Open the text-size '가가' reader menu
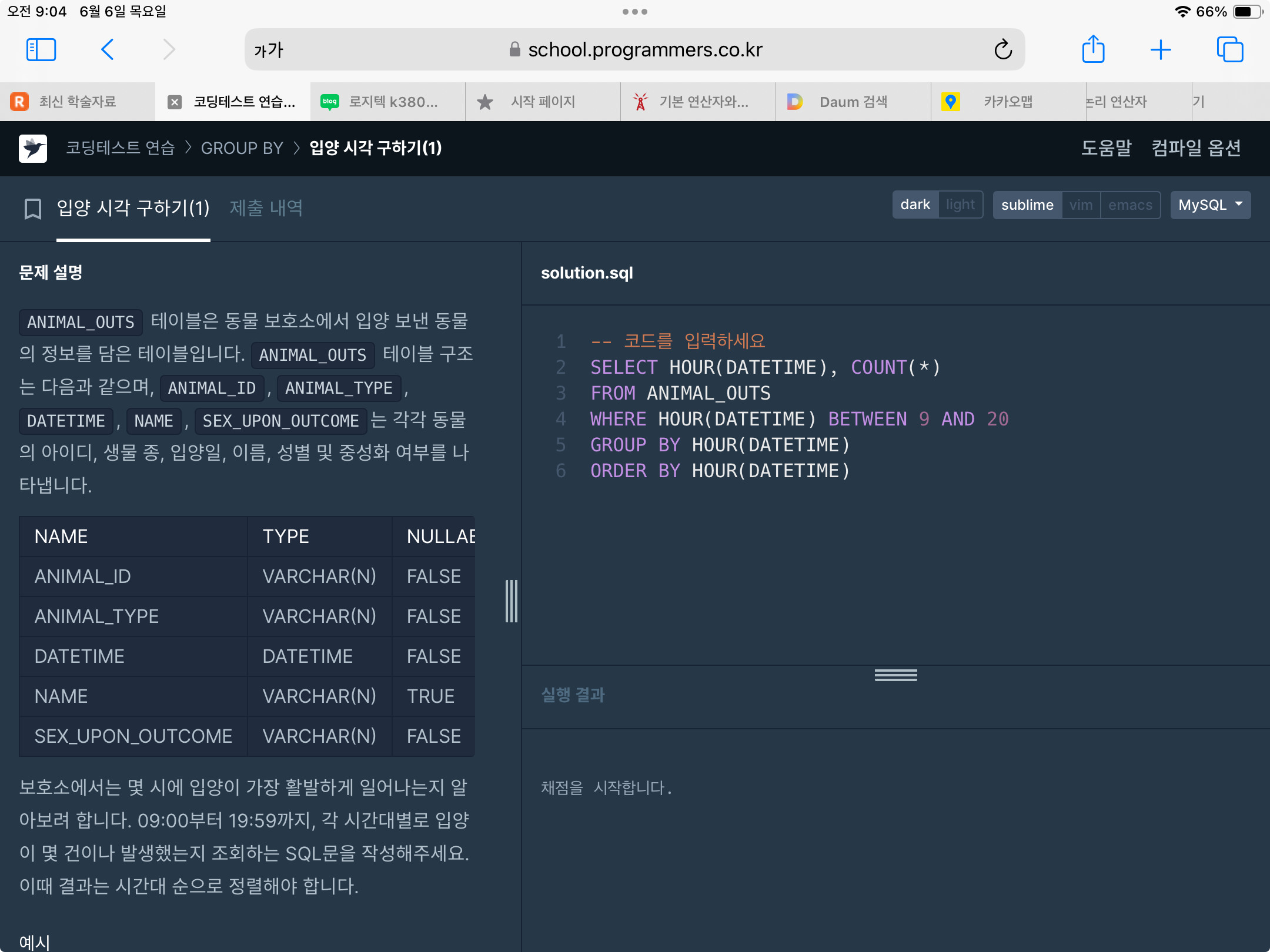This screenshot has height=952, width=1270. pyautogui.click(x=269, y=50)
